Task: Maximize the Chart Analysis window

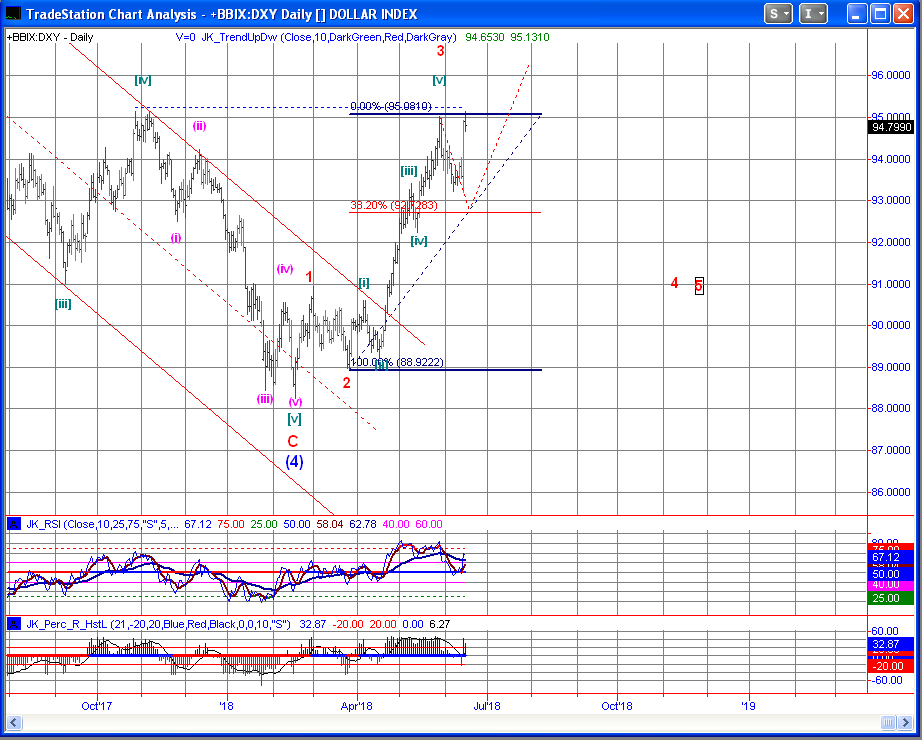Action: click(x=880, y=14)
